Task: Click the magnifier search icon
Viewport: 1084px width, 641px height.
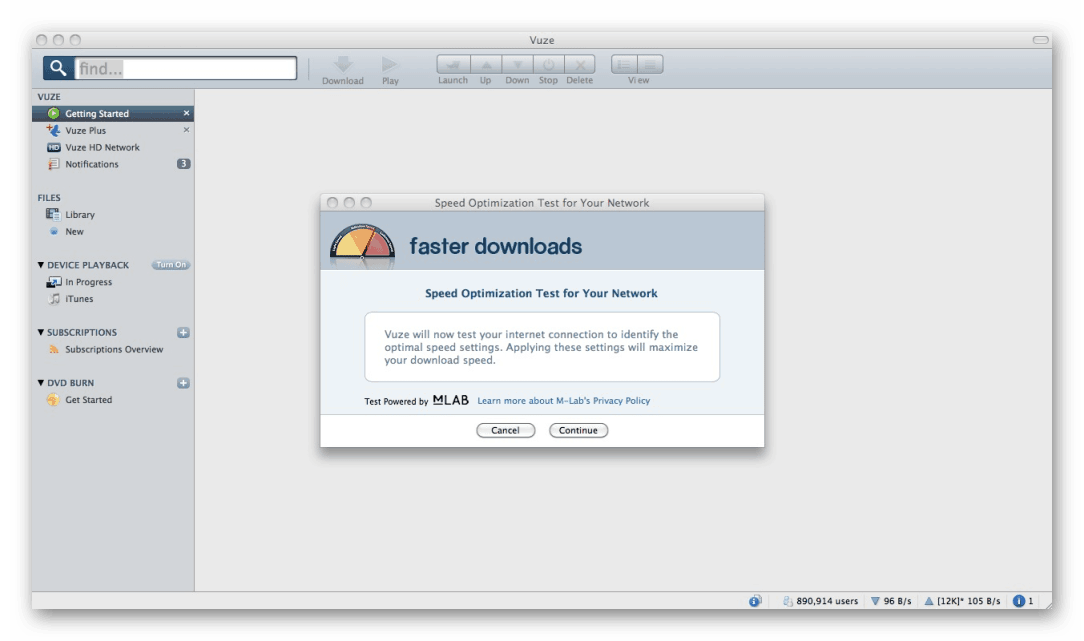Action: pos(59,68)
